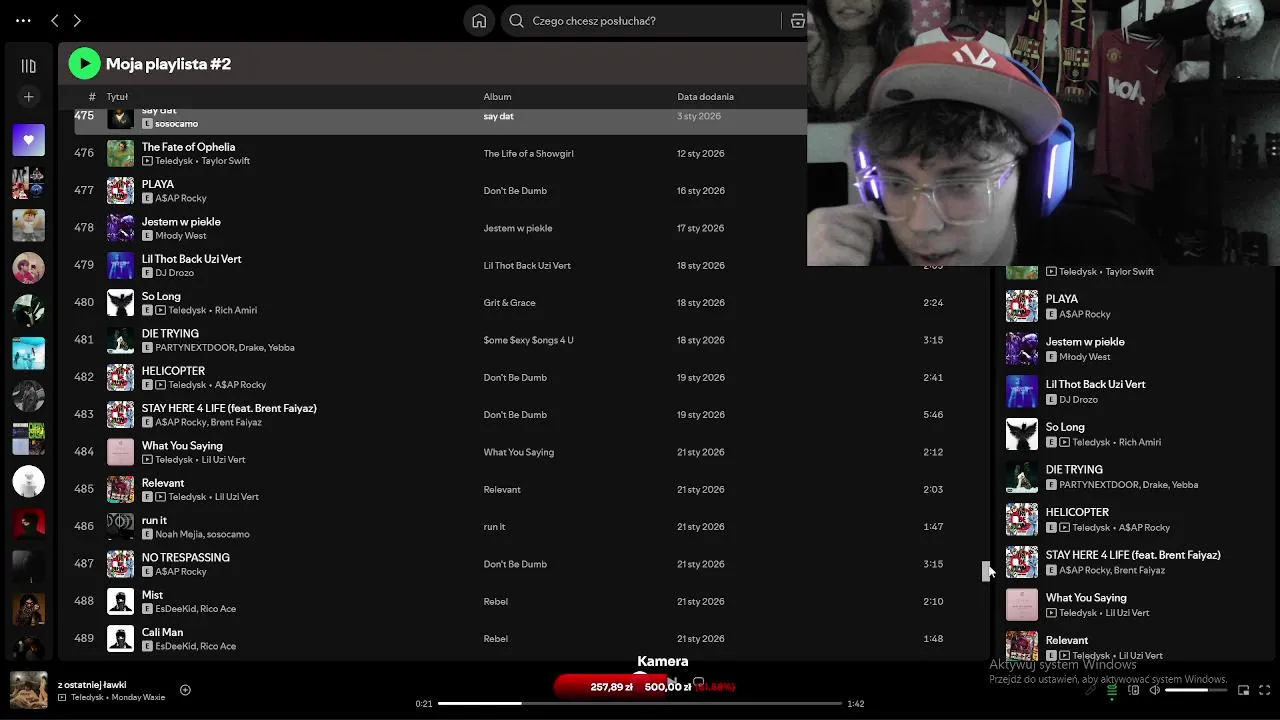Open Liked Songs heart tile in the sidebar
The width and height of the screenshot is (1280, 720).
pyautogui.click(x=28, y=141)
